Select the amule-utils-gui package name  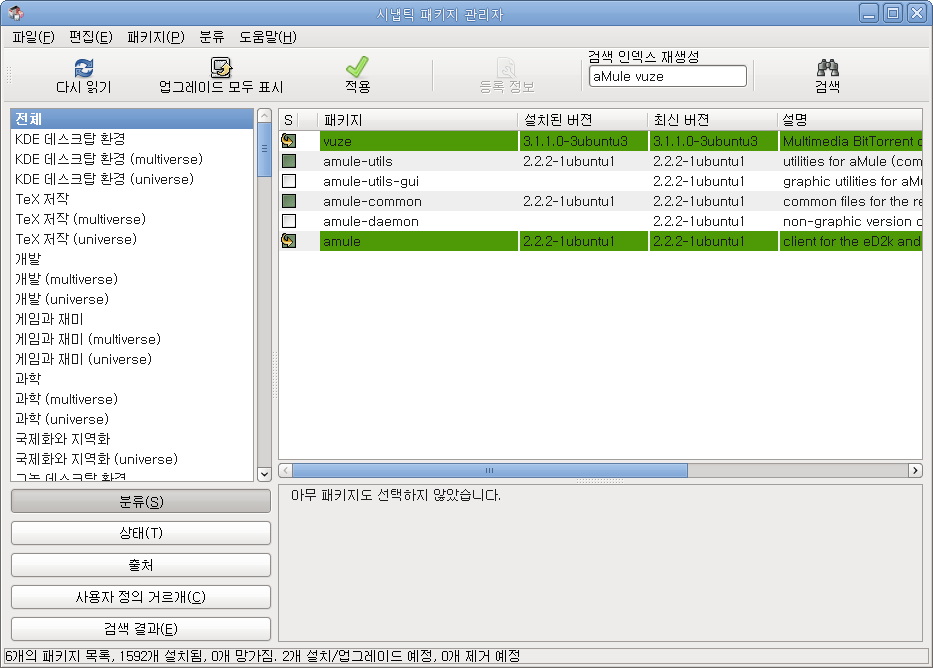[371, 181]
